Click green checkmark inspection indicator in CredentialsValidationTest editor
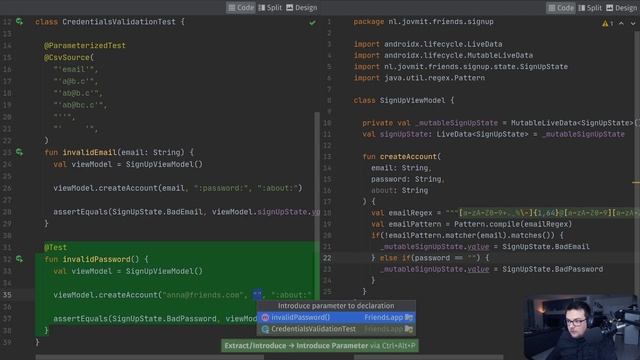 312,23
